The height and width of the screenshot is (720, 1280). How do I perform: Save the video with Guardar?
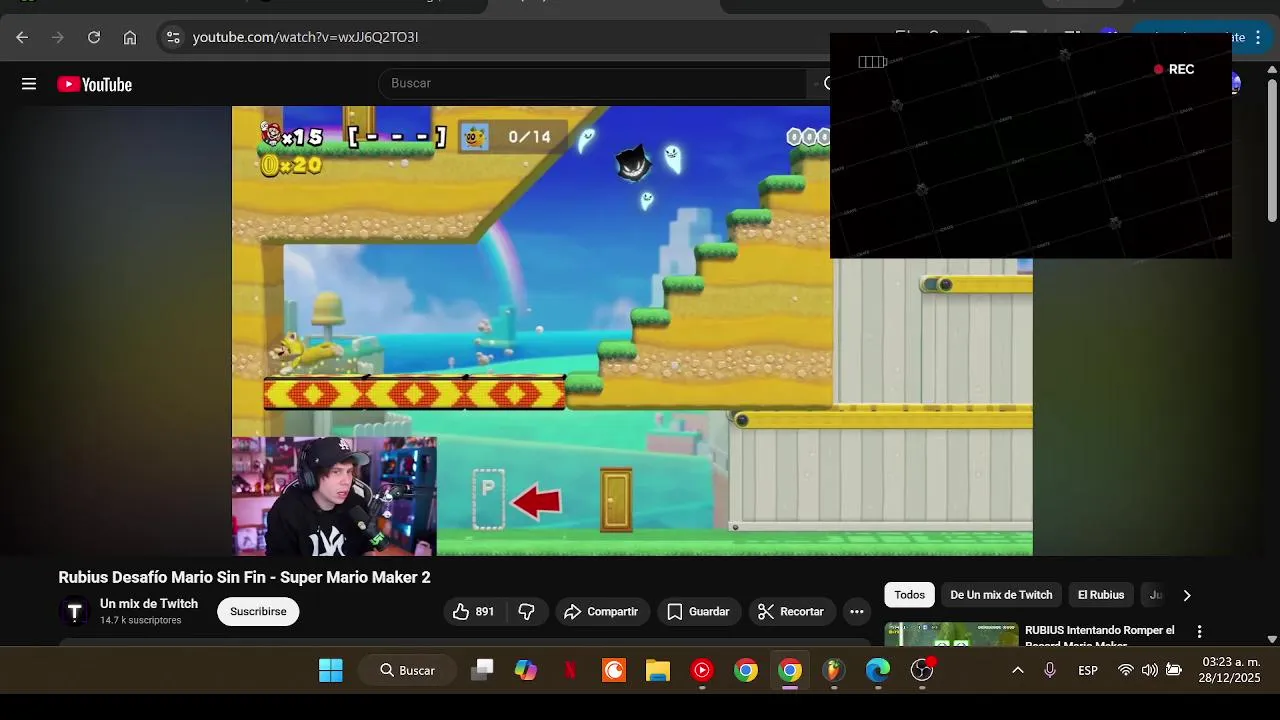[698, 611]
